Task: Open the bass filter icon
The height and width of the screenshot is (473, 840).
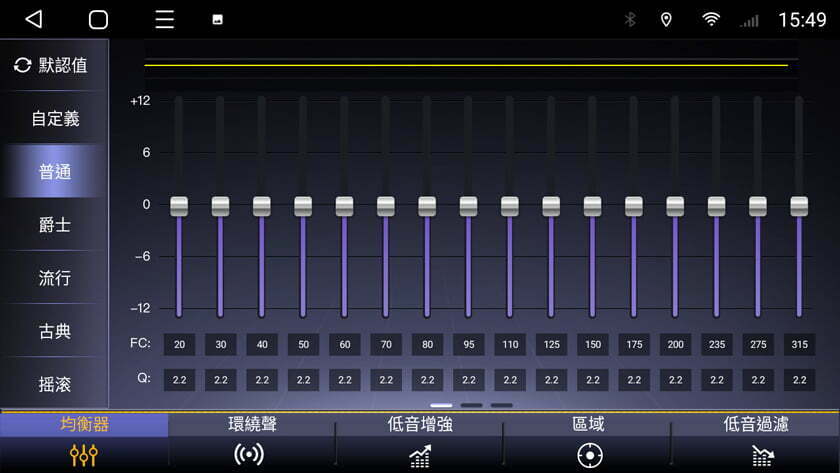Action: pyautogui.click(x=764, y=456)
